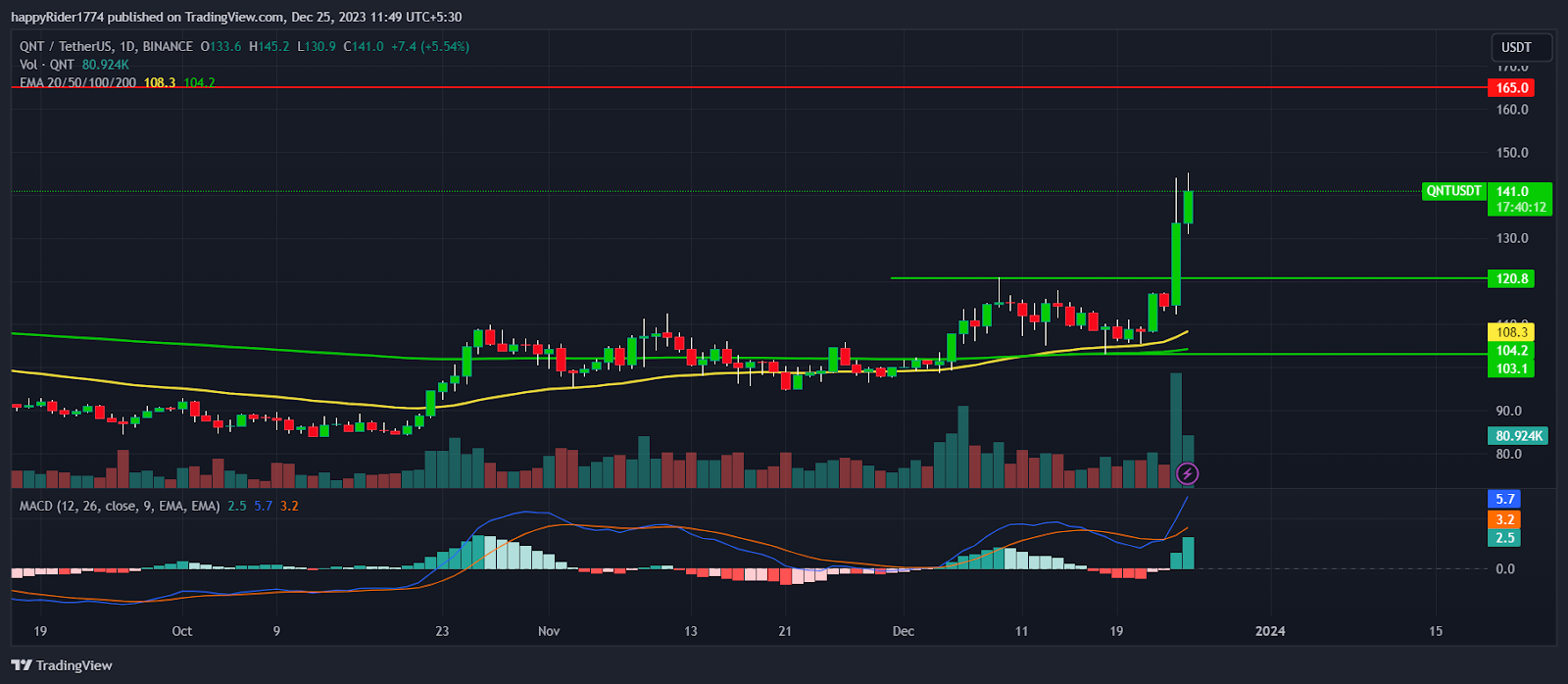The height and width of the screenshot is (684, 1568).
Task: Click the red 165.0 price label
Action: (x=1511, y=88)
